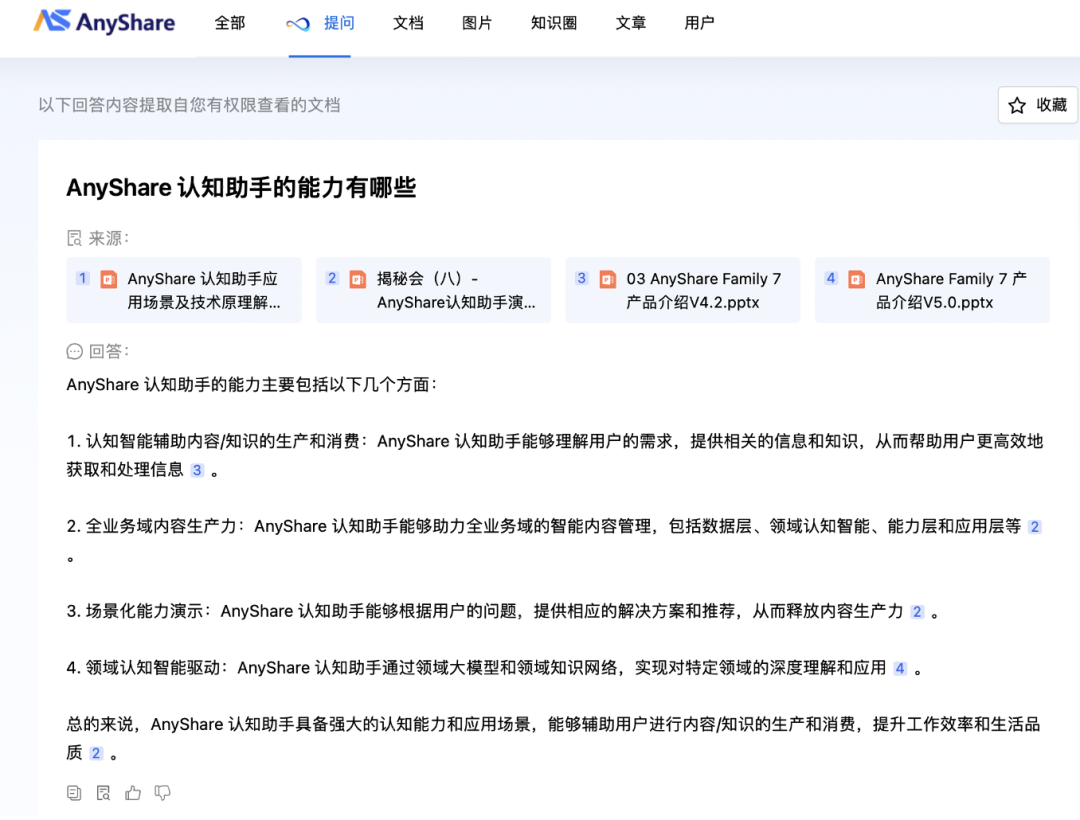
Task: Expand source card 揭秘会（八）AnyShare认知助手演示
Action: 433,290
